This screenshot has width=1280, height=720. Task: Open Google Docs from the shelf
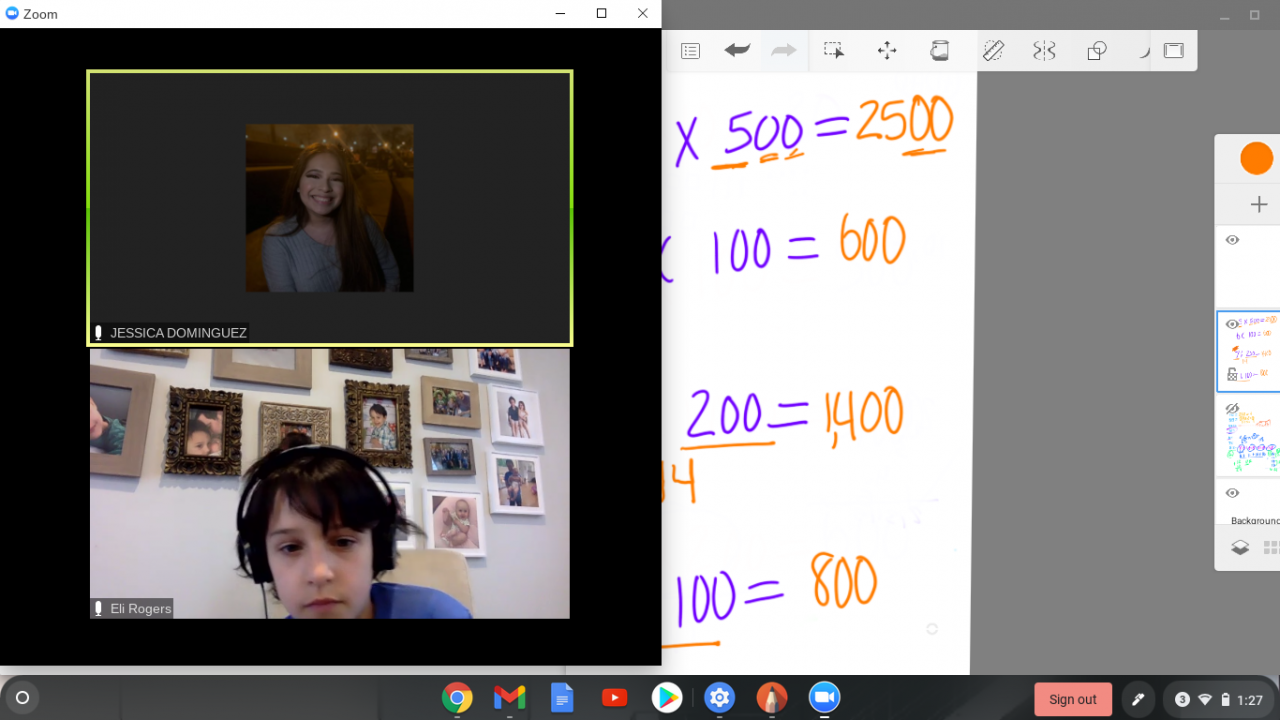click(x=562, y=698)
